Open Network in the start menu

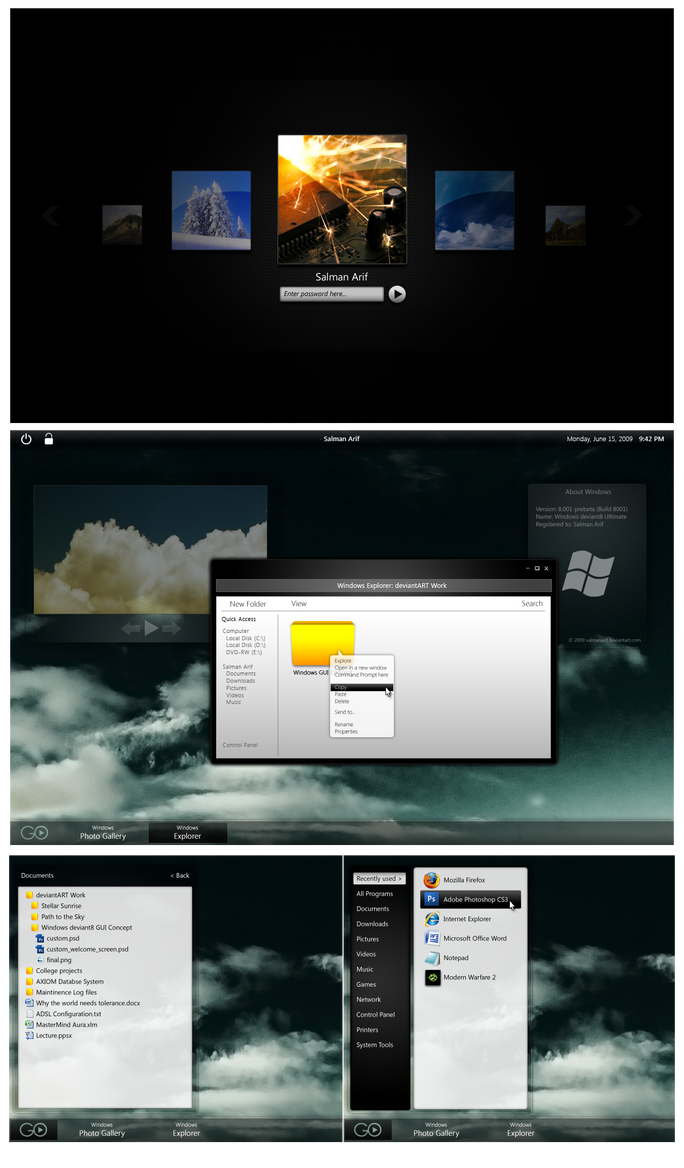point(369,1000)
